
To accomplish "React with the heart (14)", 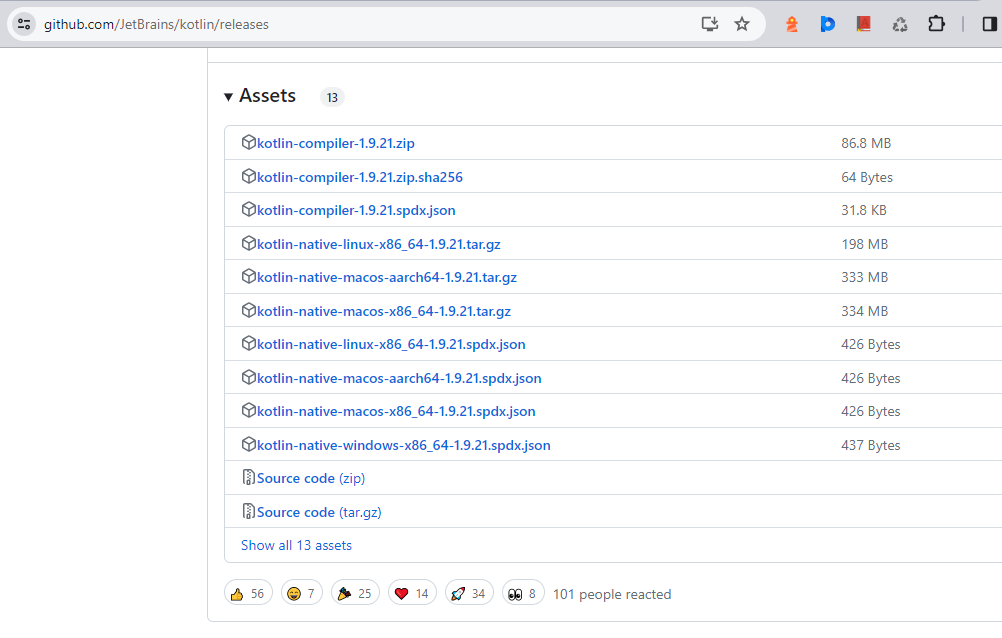I will pyautogui.click(x=412, y=594).
